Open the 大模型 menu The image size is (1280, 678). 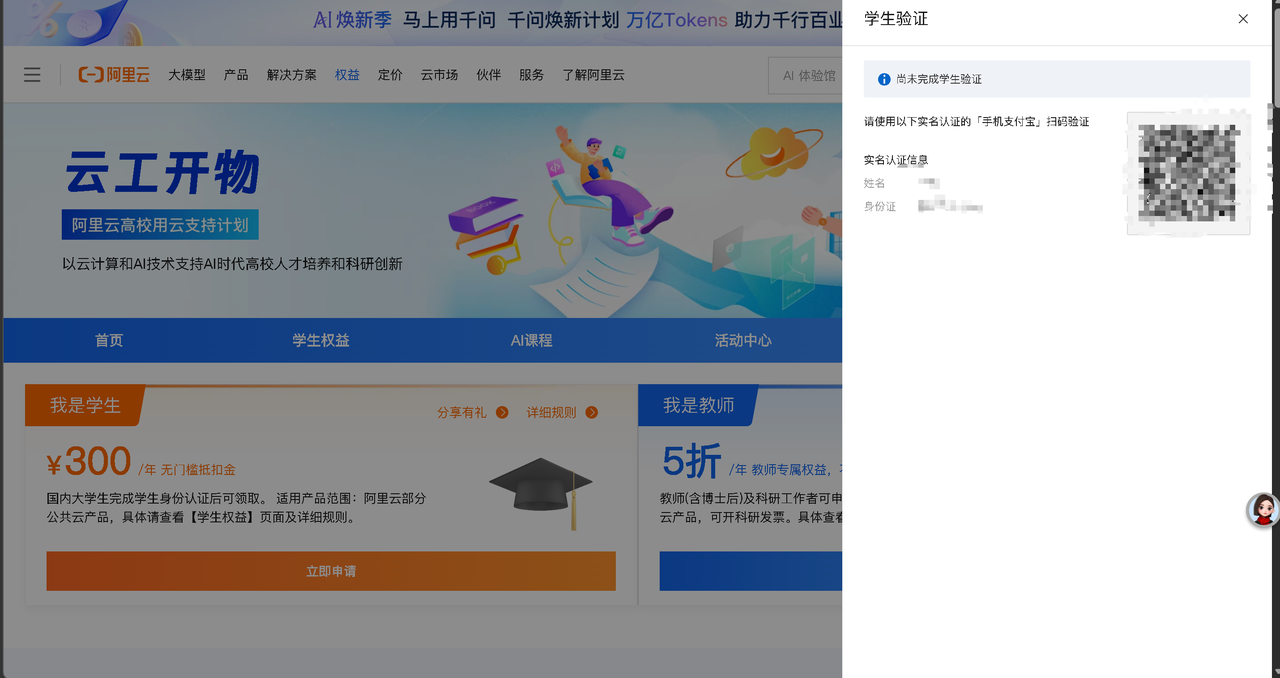point(187,75)
